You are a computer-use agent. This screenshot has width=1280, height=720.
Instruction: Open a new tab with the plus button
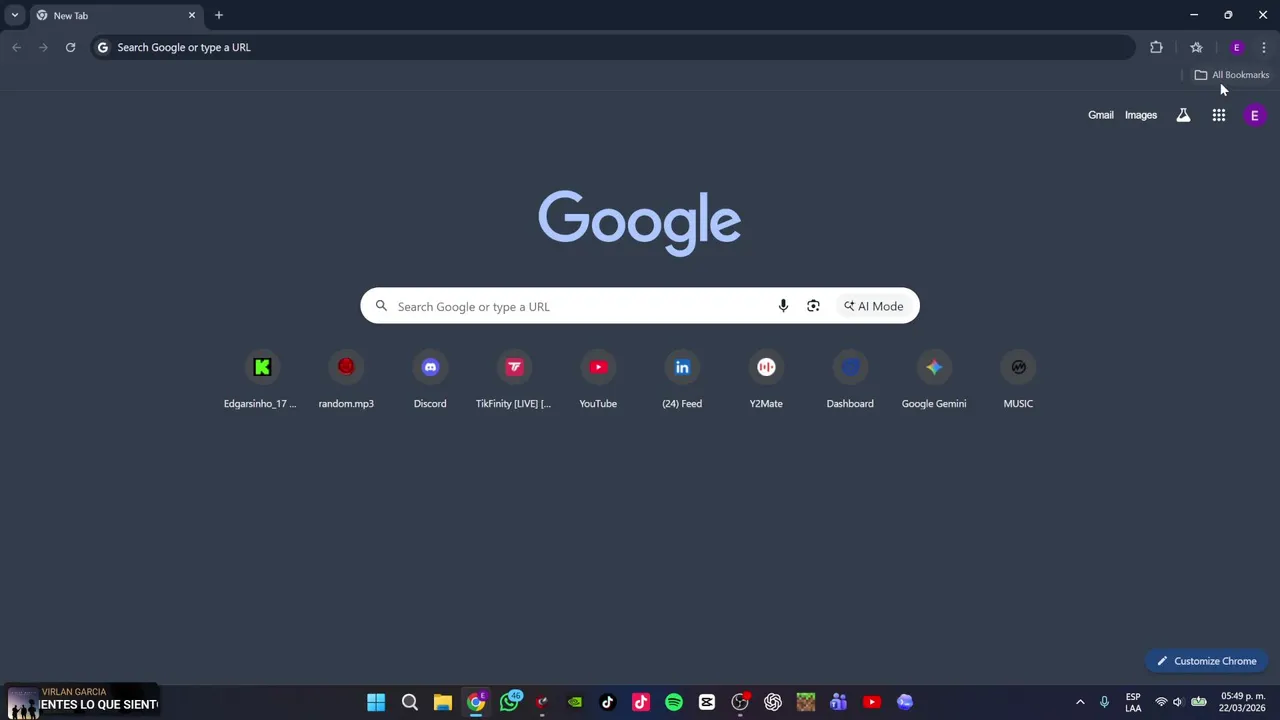[x=218, y=15]
